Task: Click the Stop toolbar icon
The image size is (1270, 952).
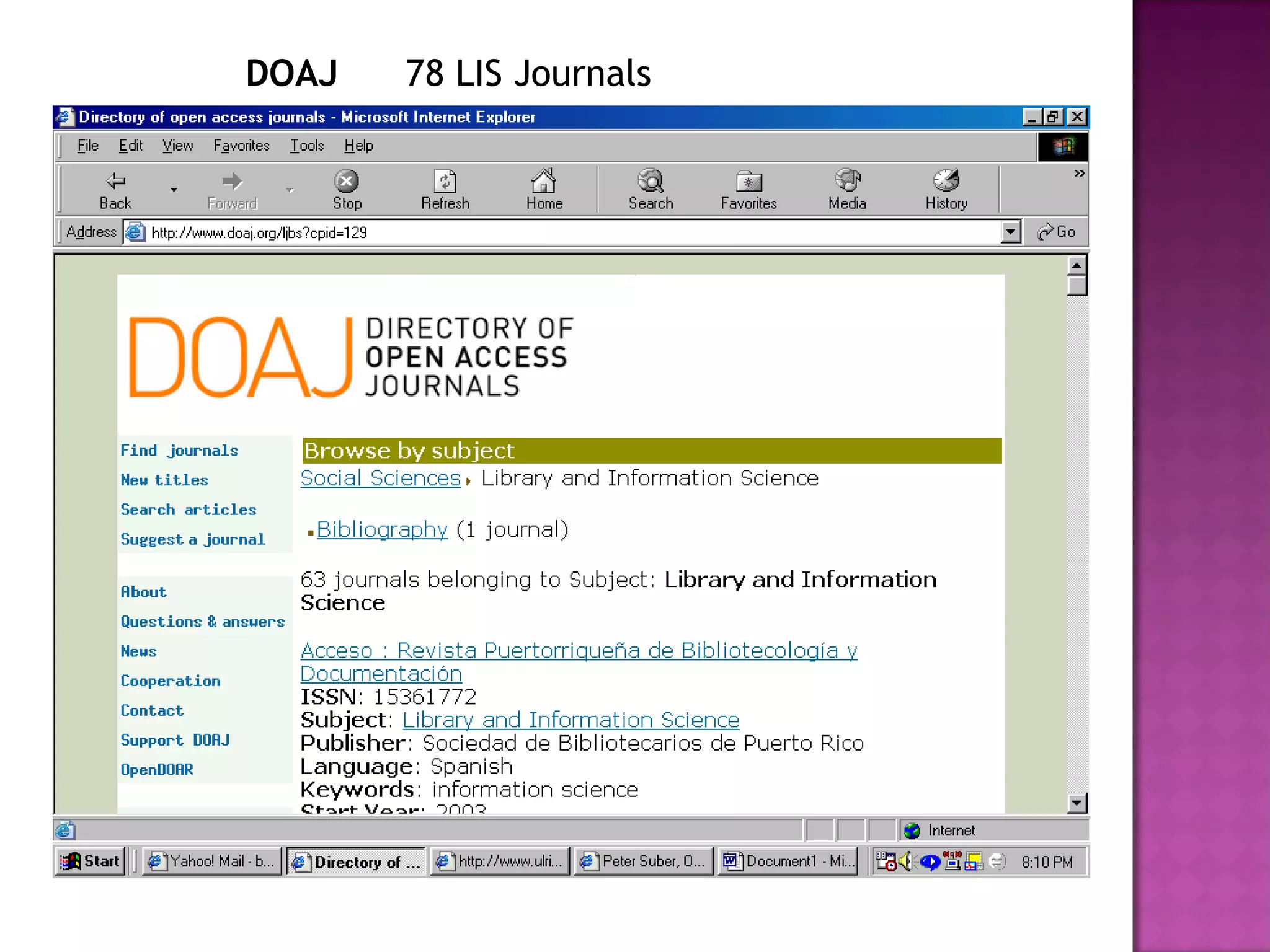Action: pyautogui.click(x=347, y=190)
